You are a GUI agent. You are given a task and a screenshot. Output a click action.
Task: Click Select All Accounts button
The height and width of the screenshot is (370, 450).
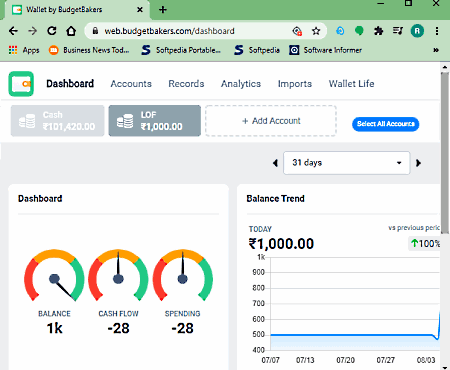coord(386,124)
